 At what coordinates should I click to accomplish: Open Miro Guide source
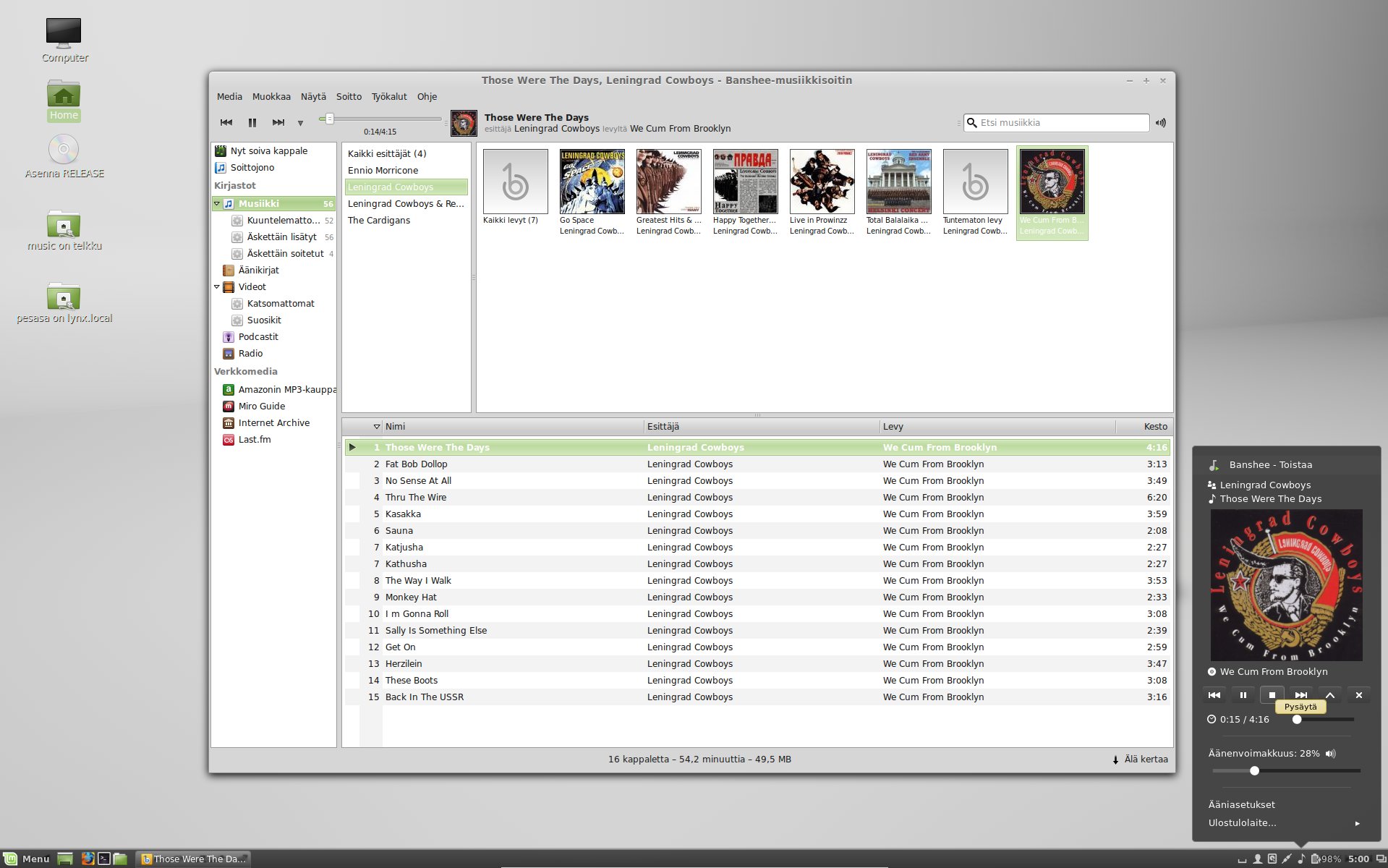(x=261, y=406)
